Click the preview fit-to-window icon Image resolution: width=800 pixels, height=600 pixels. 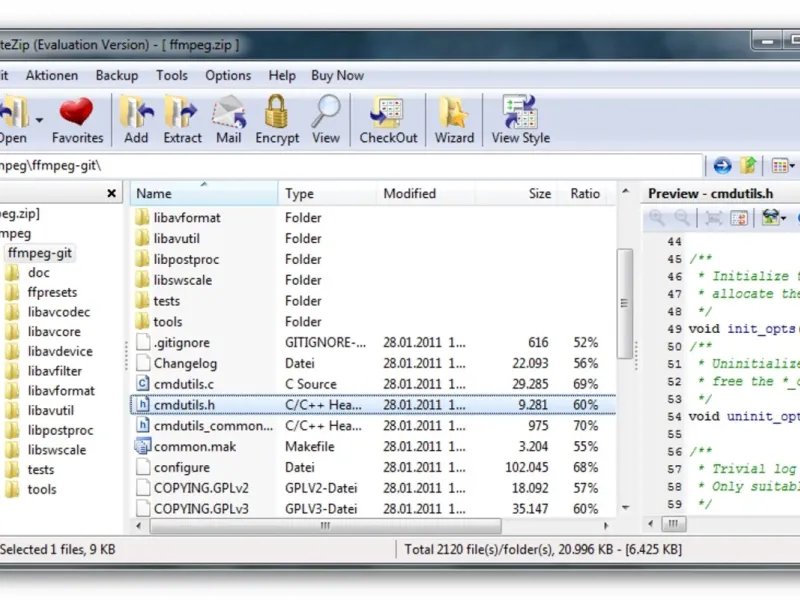point(713,218)
